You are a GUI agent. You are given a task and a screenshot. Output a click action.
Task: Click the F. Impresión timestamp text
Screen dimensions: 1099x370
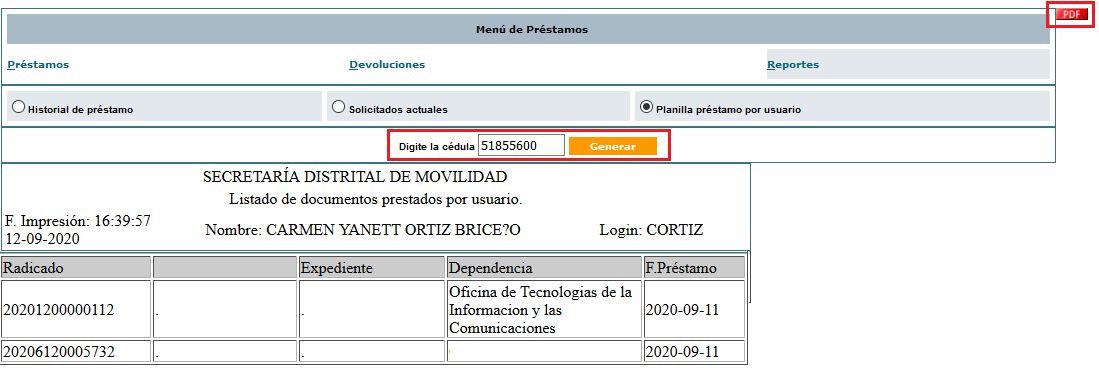pyautogui.click(x=78, y=230)
